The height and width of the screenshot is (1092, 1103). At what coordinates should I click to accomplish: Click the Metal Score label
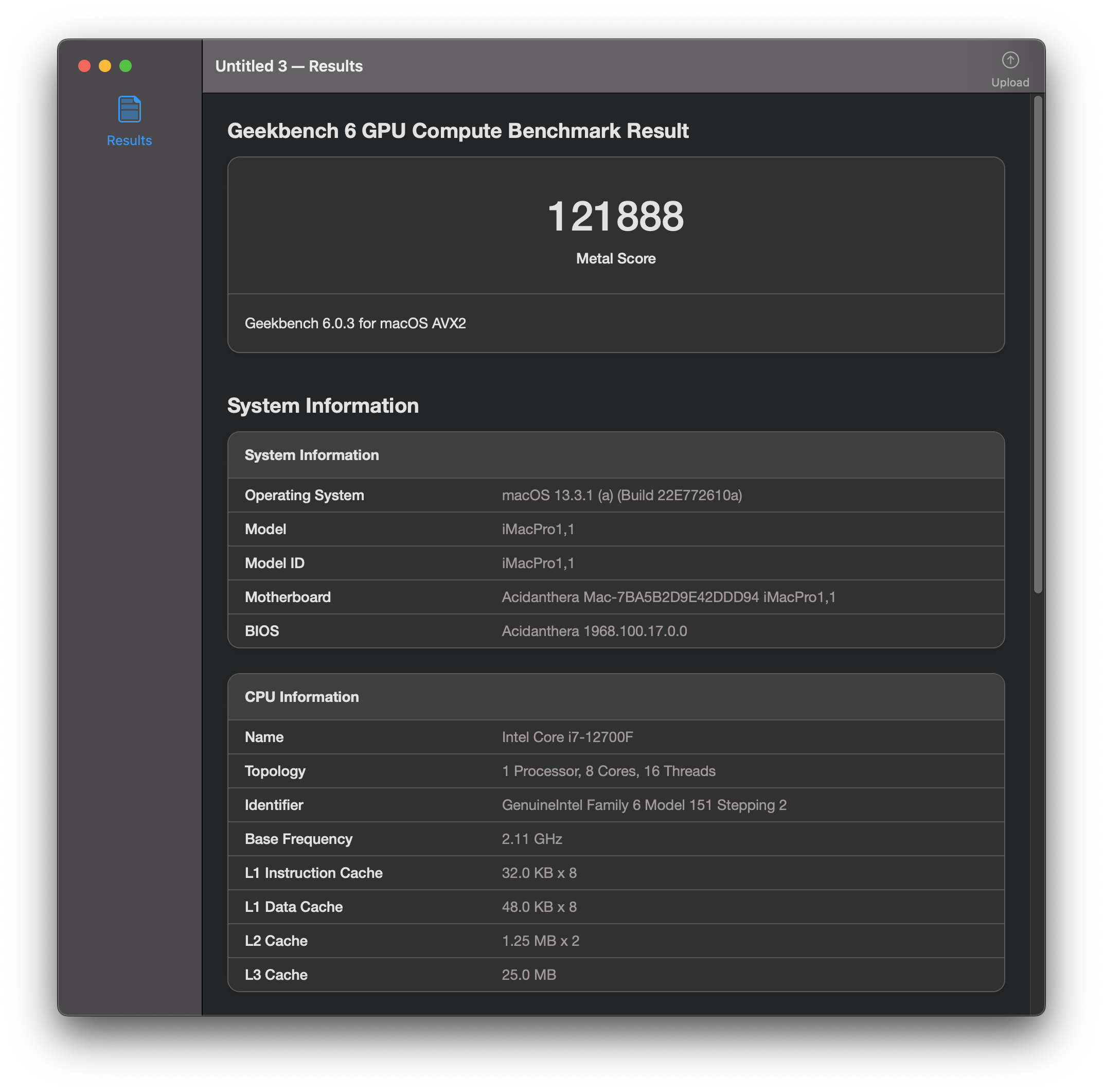pos(615,259)
